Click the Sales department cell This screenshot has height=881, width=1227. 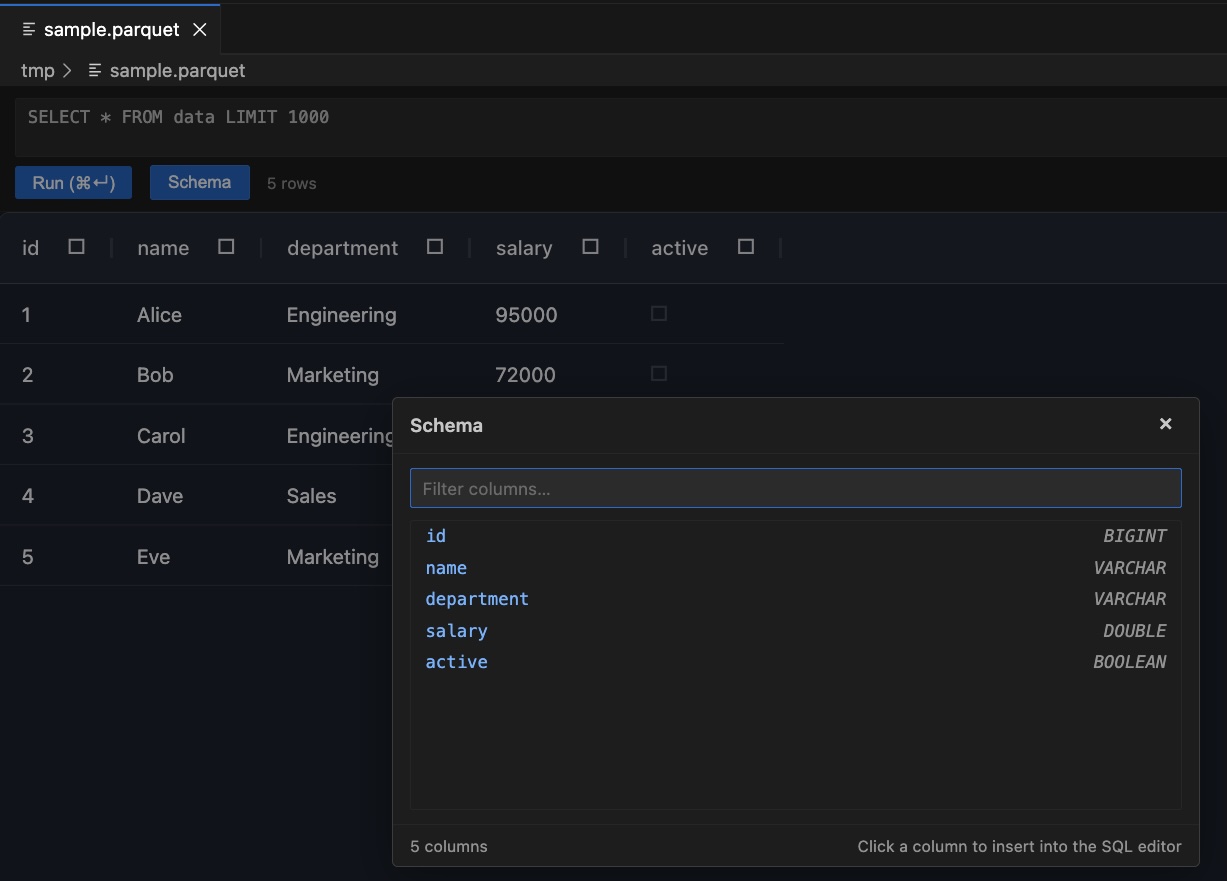click(311, 496)
